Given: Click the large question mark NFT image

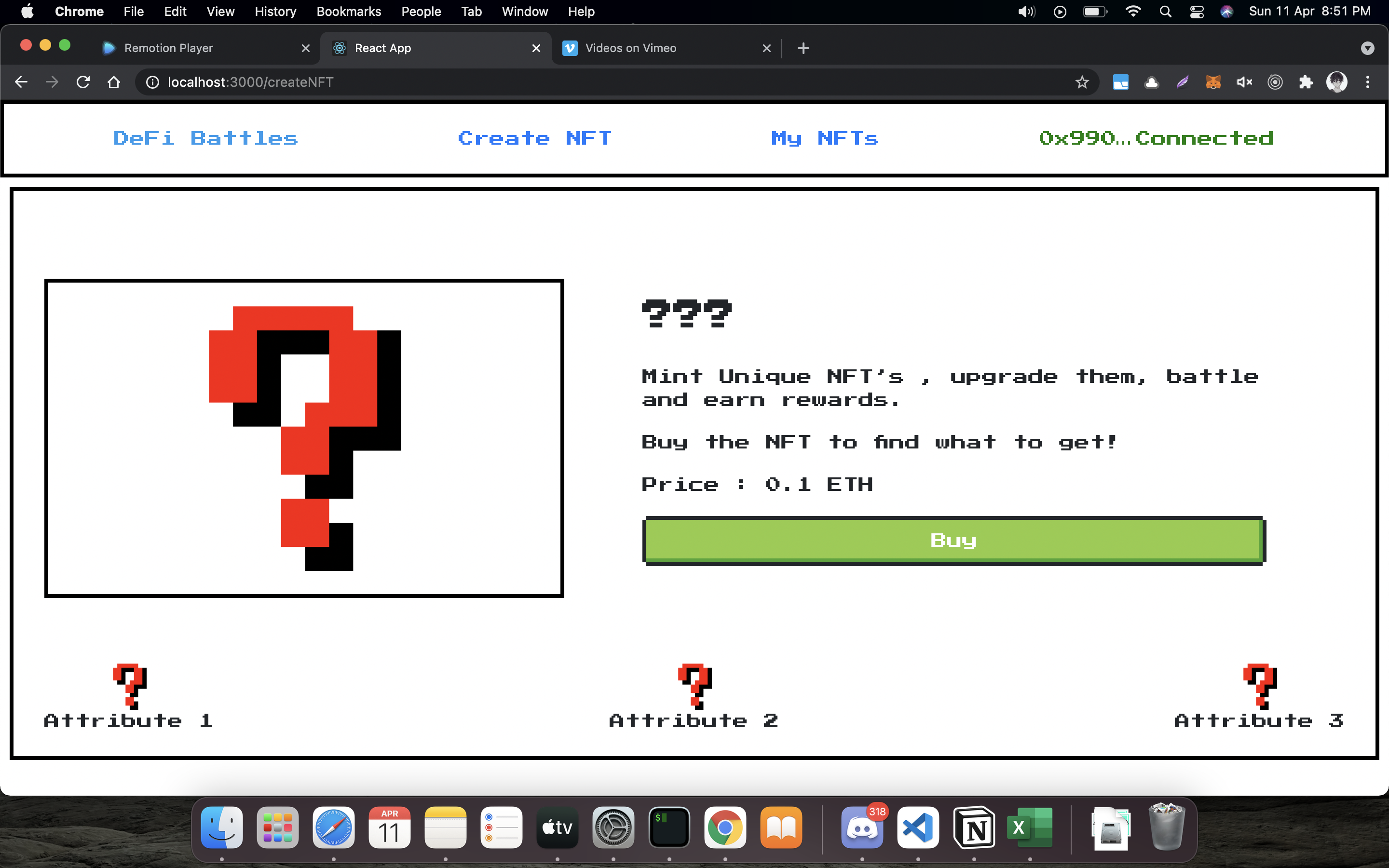Looking at the screenshot, I should point(304,438).
